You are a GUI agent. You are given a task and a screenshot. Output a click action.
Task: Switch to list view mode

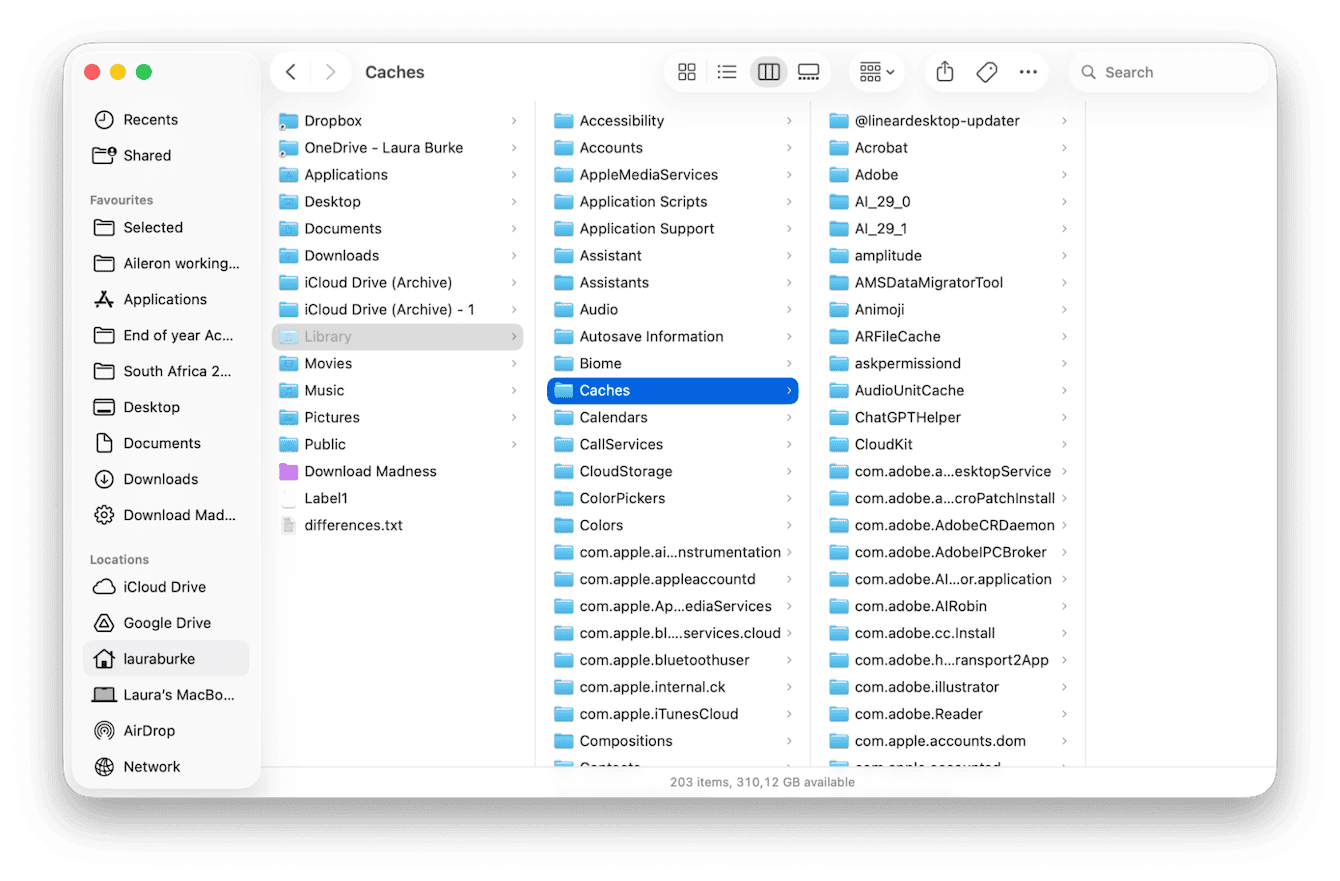coord(727,71)
